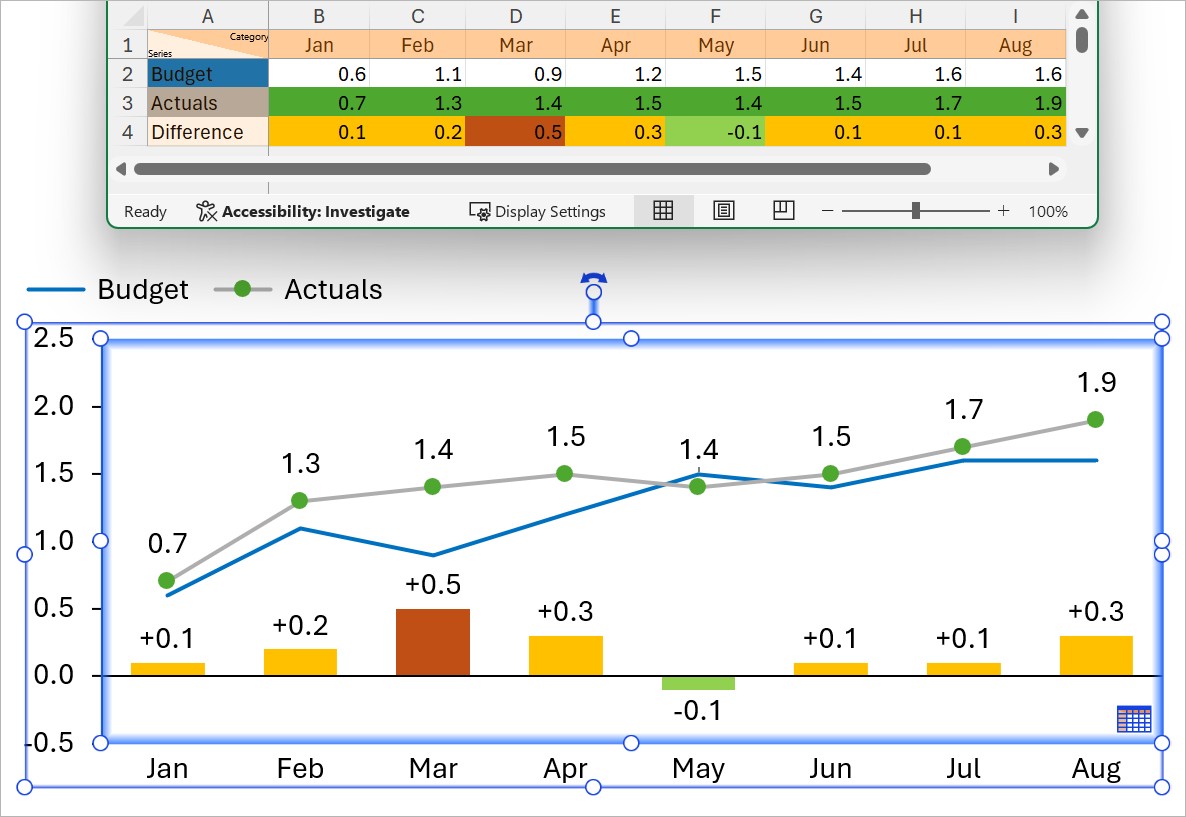
Task: Click the zoom in plus button
Action: [x=1003, y=211]
